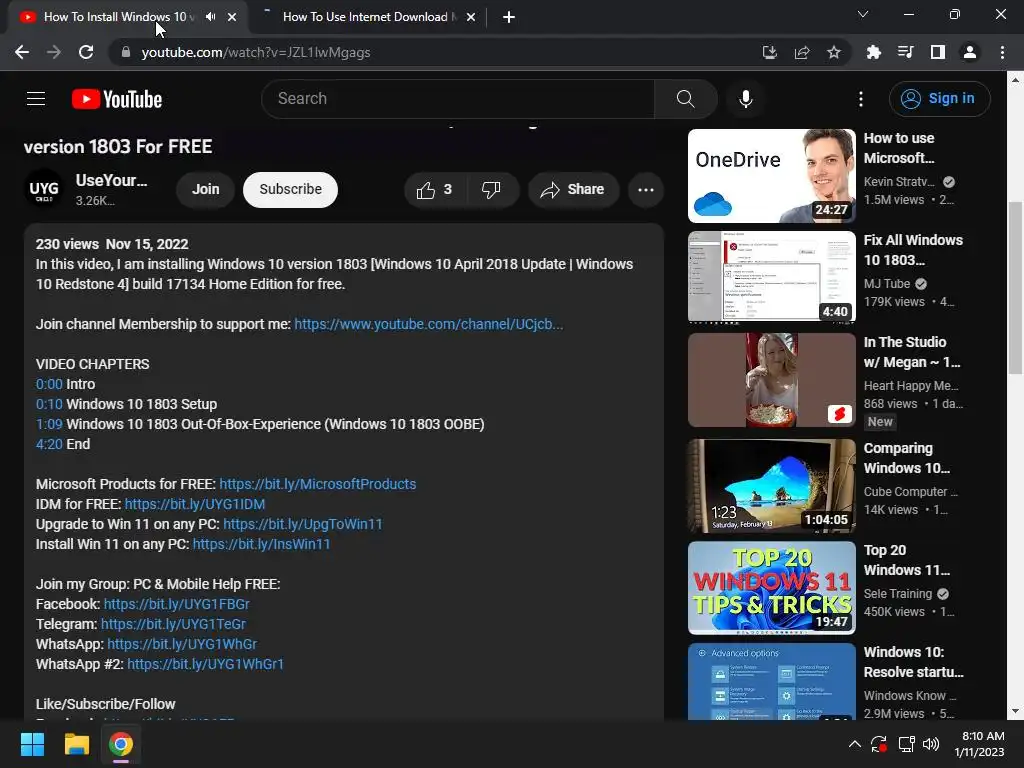Bookmark this tab with the star
The width and height of the screenshot is (1024, 768).
click(834, 52)
